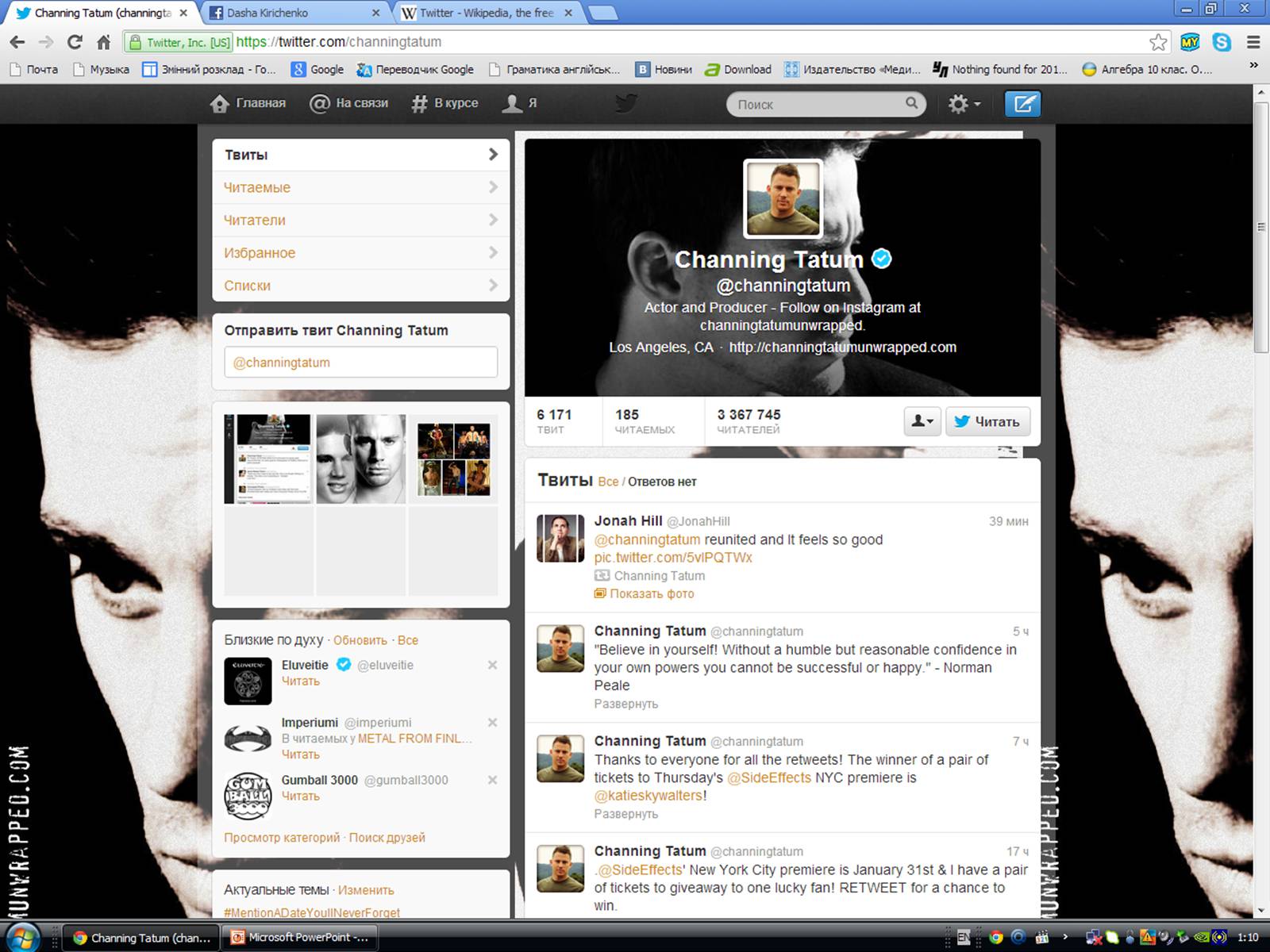Dismiss the Eluveitie suggestion
Screen dimensions: 1270x952
[x=492, y=665]
